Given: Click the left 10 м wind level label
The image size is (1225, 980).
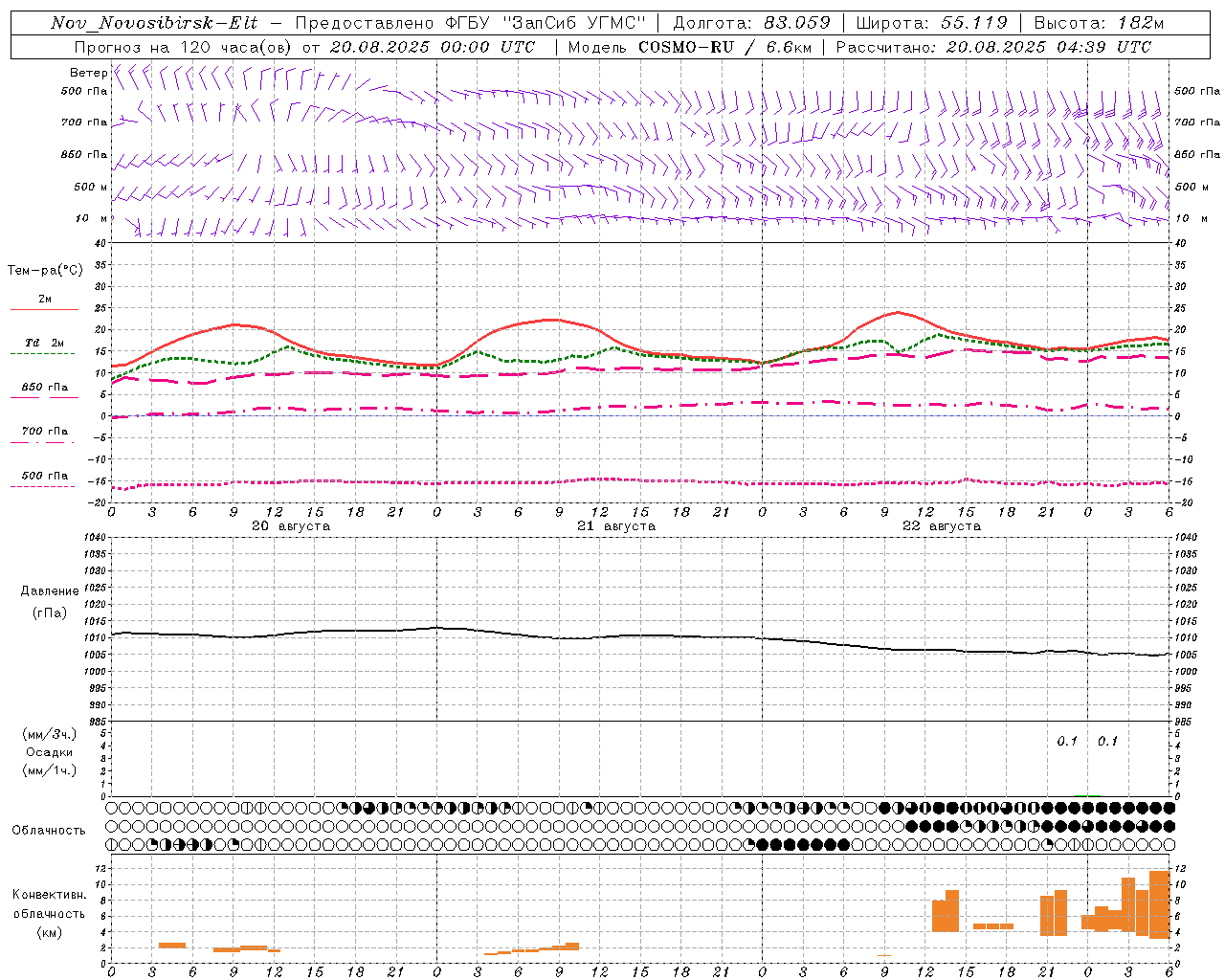Looking at the screenshot, I should pos(92,218).
